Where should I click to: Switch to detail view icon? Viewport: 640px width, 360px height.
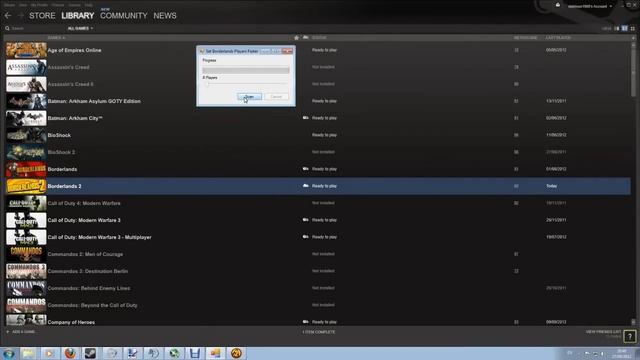(x=617, y=28)
